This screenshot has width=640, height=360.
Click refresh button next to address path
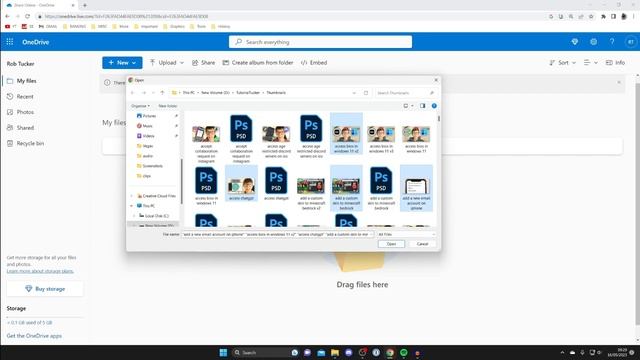click(366, 93)
